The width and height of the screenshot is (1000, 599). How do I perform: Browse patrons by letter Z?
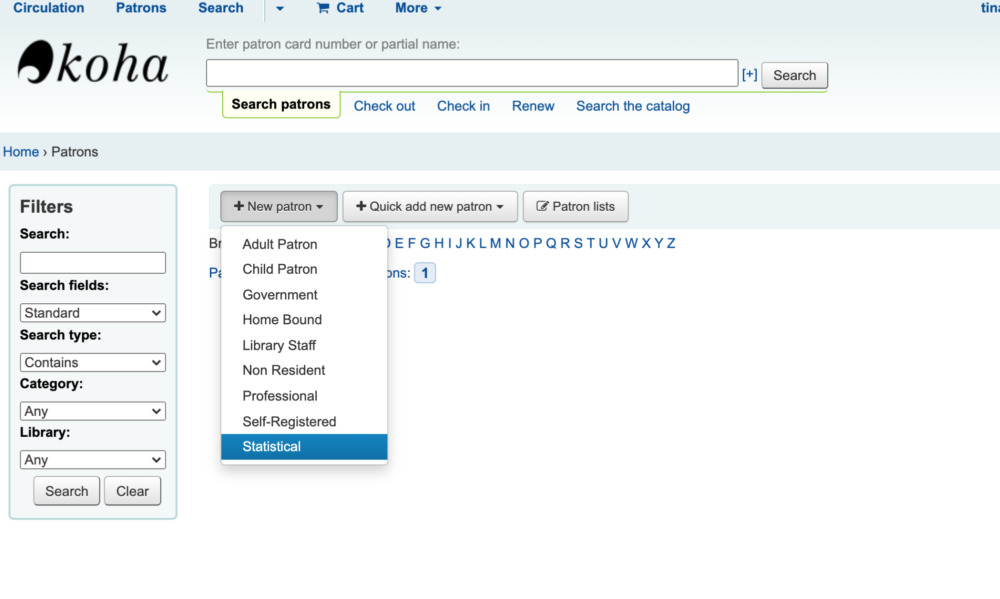(671, 243)
